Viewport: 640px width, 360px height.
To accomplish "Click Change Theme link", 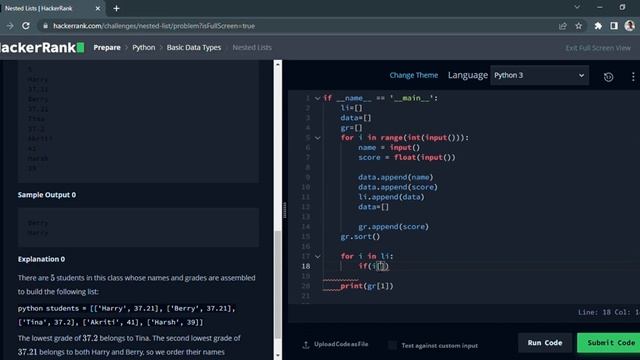I will [x=413, y=75].
